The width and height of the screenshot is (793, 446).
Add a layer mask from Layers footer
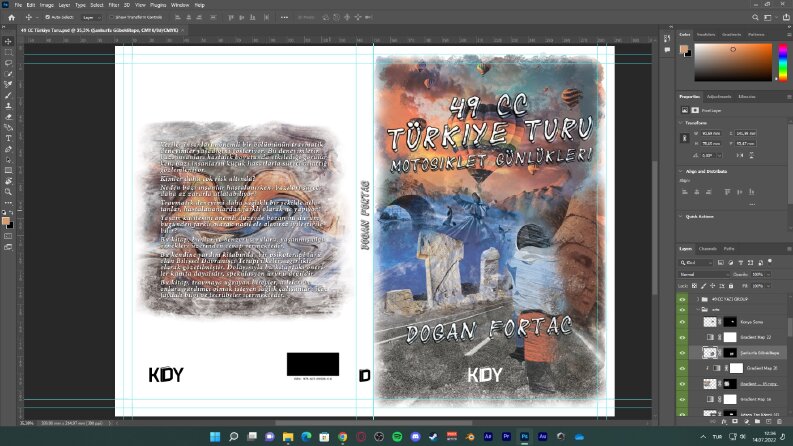[x=735, y=421]
